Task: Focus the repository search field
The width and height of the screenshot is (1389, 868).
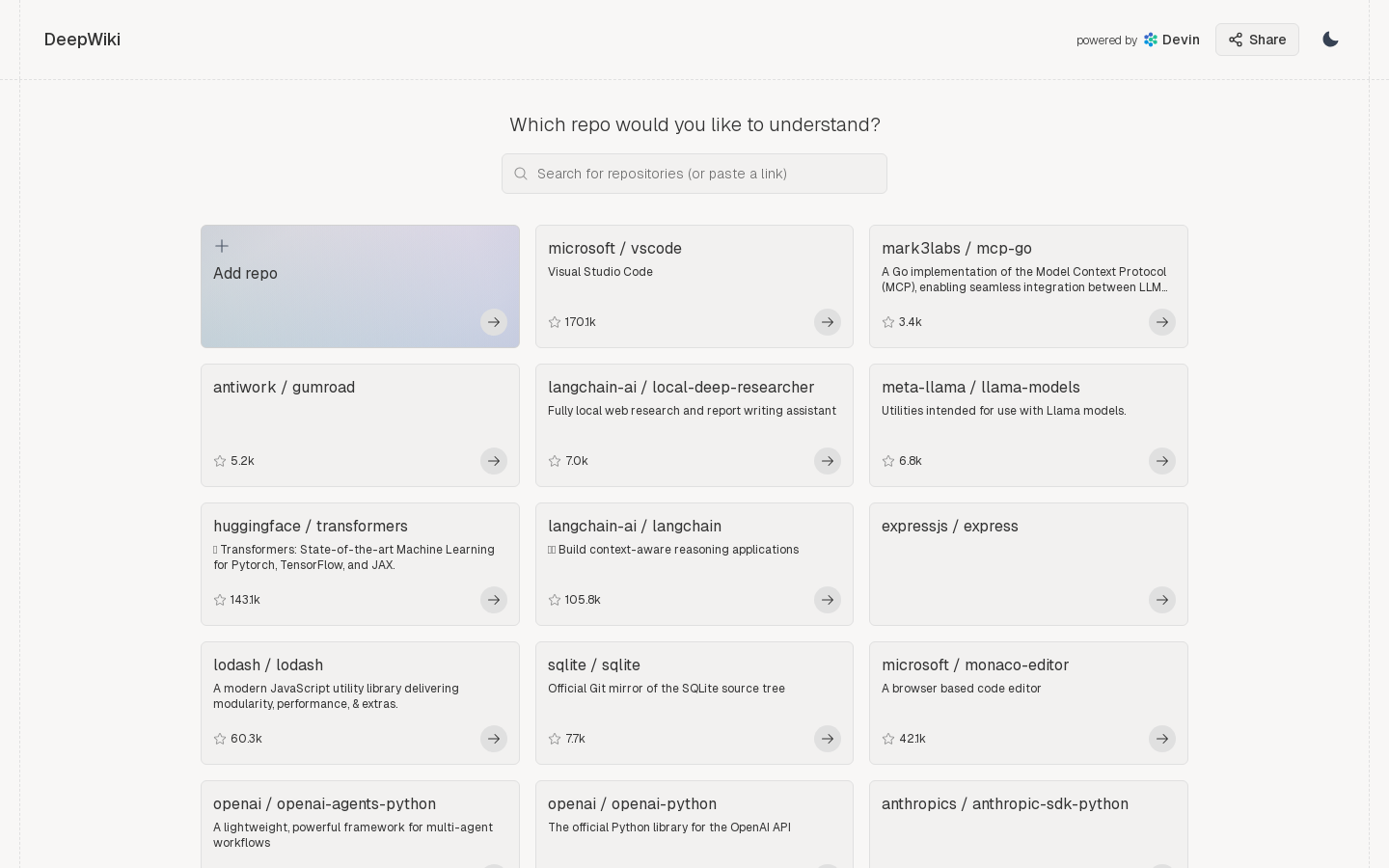Action: point(694,174)
